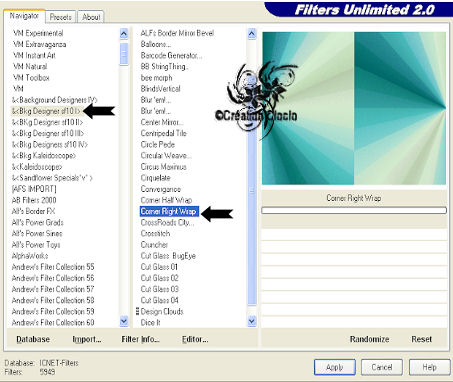Open Help for Filters Unlimited
The width and height of the screenshot is (453, 382).
[x=429, y=367]
